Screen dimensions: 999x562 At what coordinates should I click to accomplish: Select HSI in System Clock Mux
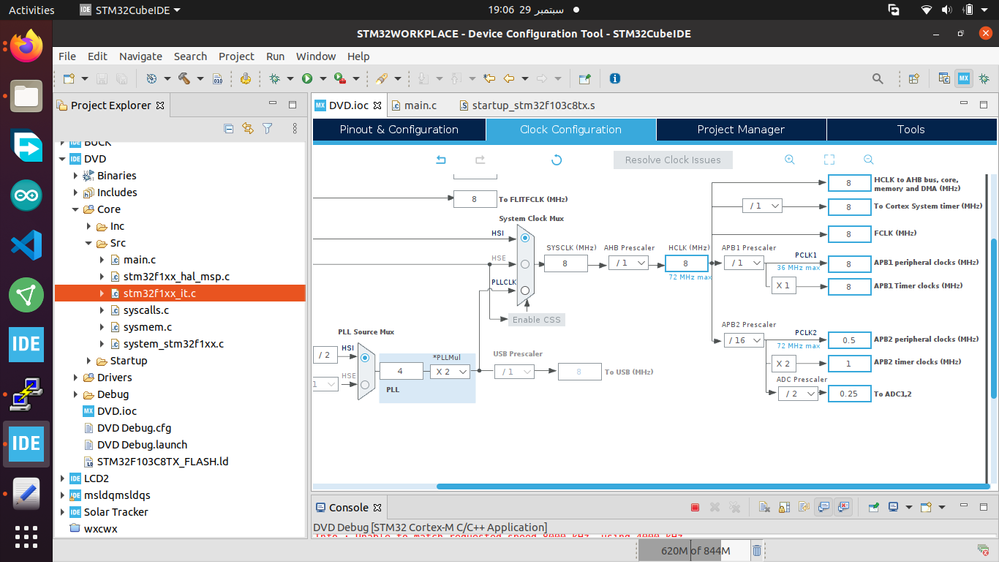point(525,238)
